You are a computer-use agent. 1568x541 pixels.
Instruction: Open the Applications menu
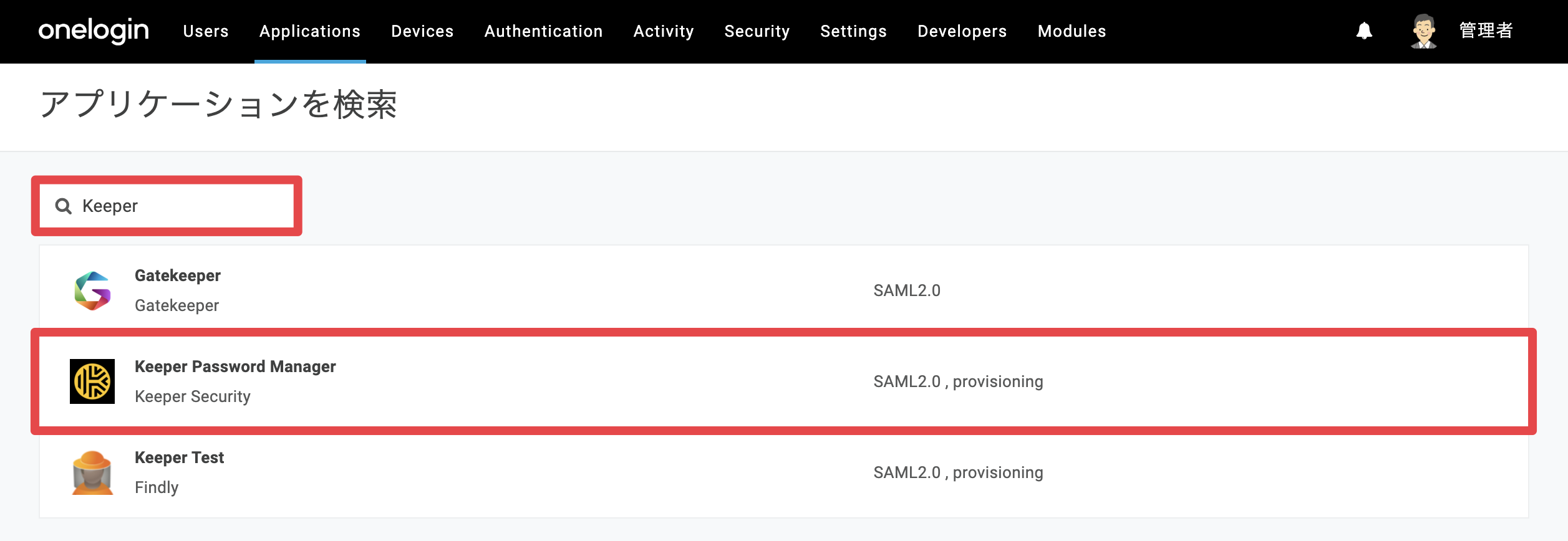(x=310, y=31)
